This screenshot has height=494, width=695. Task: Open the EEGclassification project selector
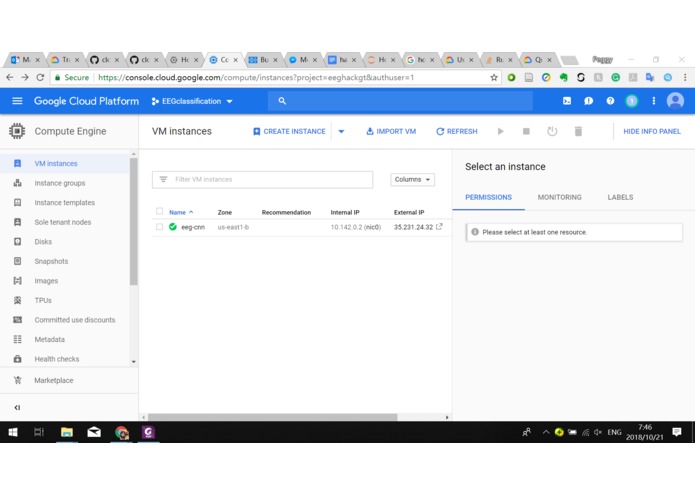click(x=192, y=101)
